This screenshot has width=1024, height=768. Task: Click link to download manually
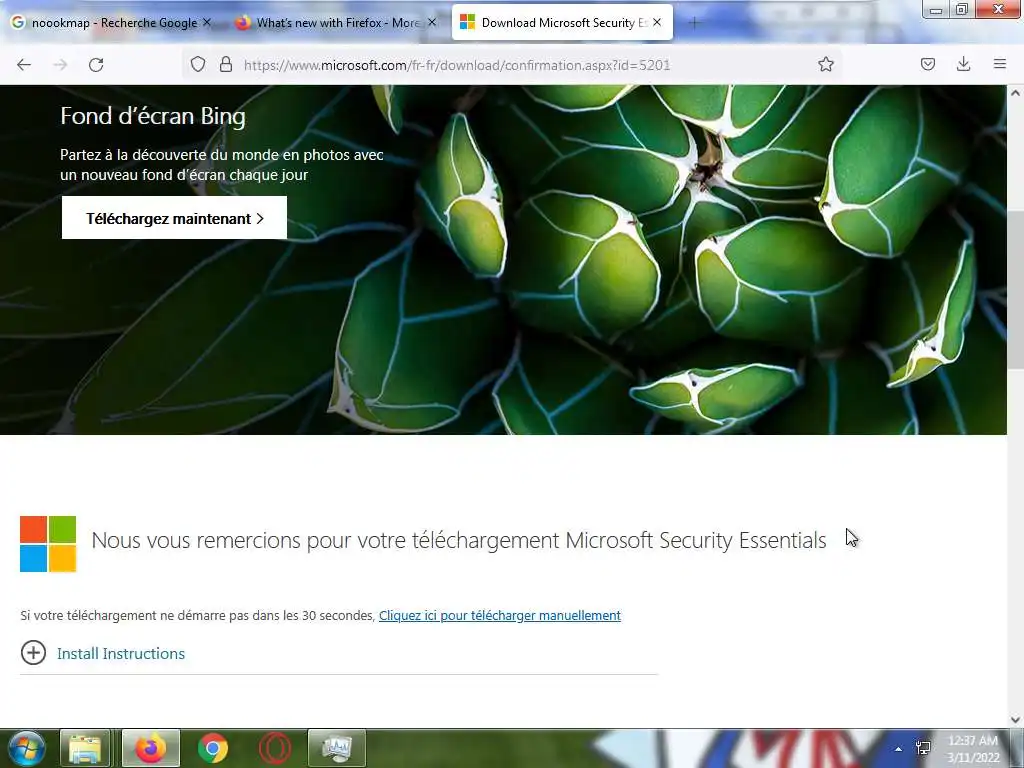(x=500, y=615)
